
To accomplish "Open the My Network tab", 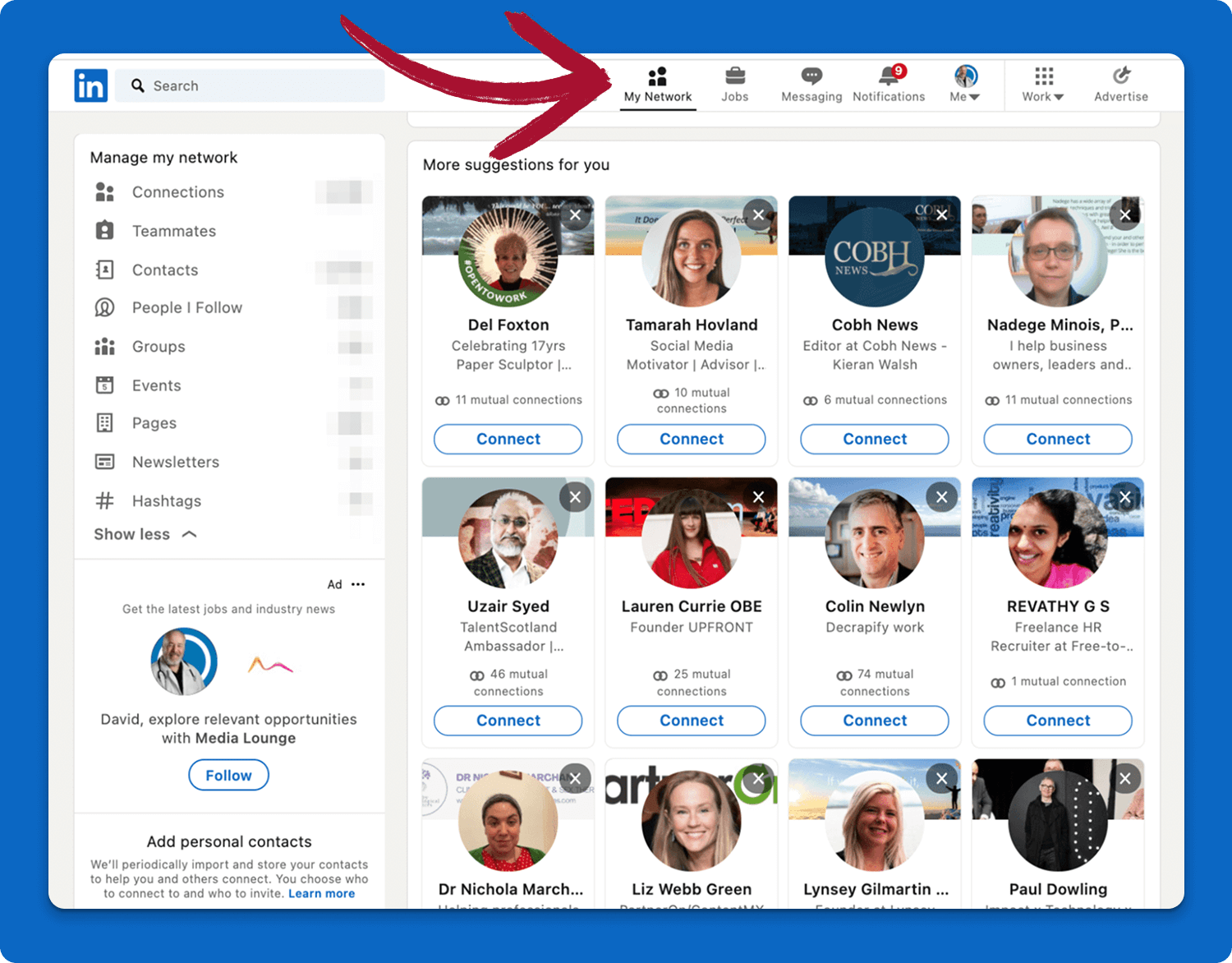I will click(x=658, y=85).
